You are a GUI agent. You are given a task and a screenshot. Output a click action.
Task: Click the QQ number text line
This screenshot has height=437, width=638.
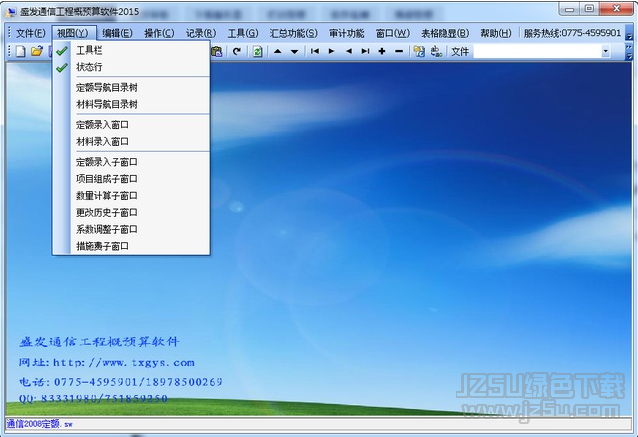pyautogui.click(x=93, y=398)
